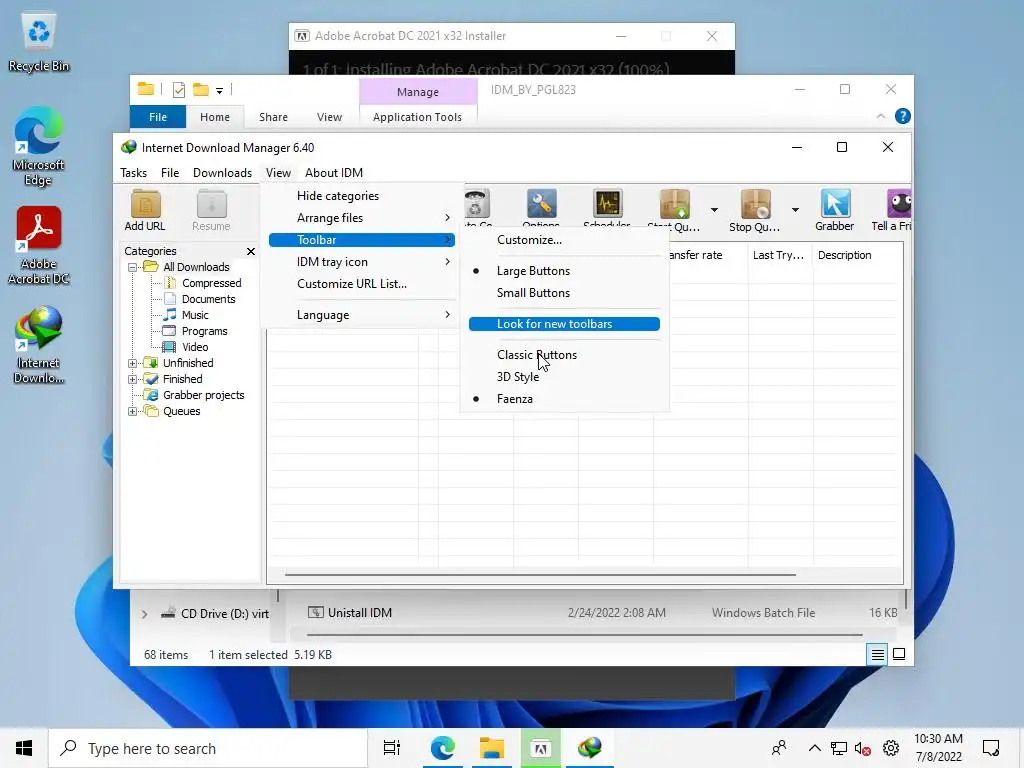Select the Faenza toolbar style
1024x768 pixels.
pos(564,399)
